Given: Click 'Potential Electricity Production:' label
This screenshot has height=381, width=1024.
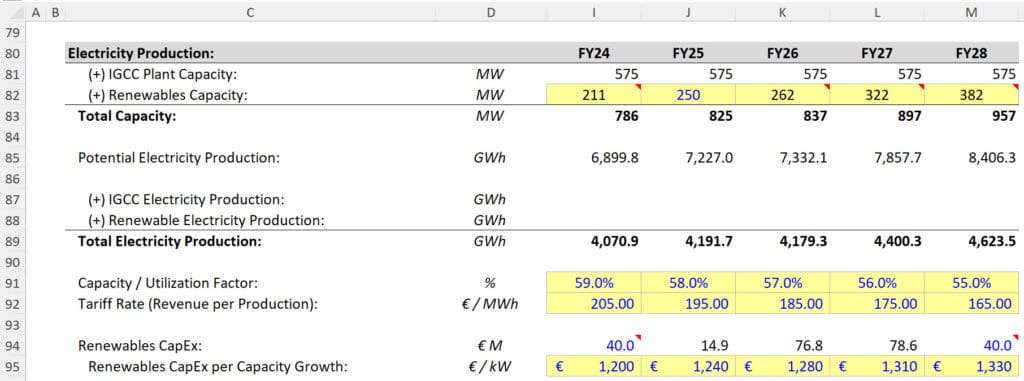Looking at the screenshot, I should click(178, 158).
